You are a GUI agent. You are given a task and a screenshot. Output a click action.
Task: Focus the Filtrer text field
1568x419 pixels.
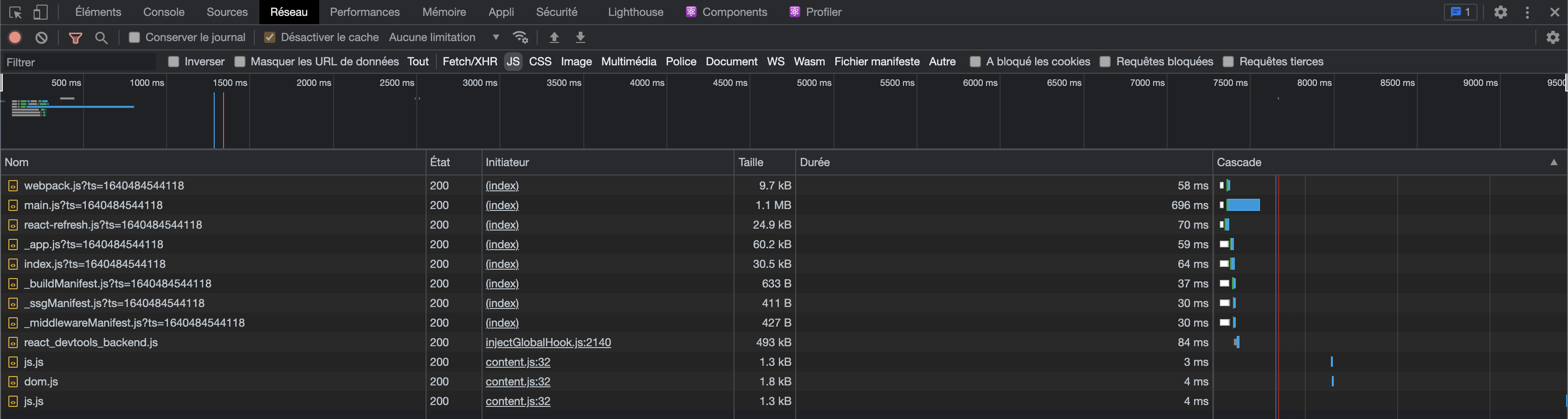tap(79, 62)
